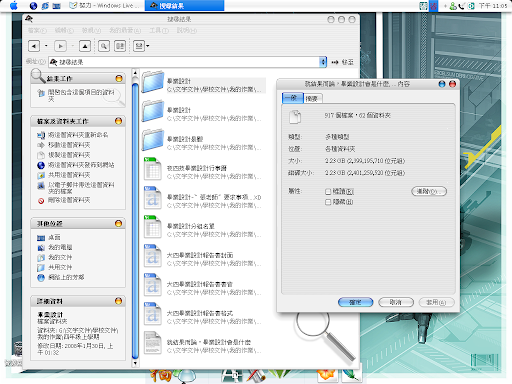Click the file list scrollbar up arrow

(x=135, y=73)
